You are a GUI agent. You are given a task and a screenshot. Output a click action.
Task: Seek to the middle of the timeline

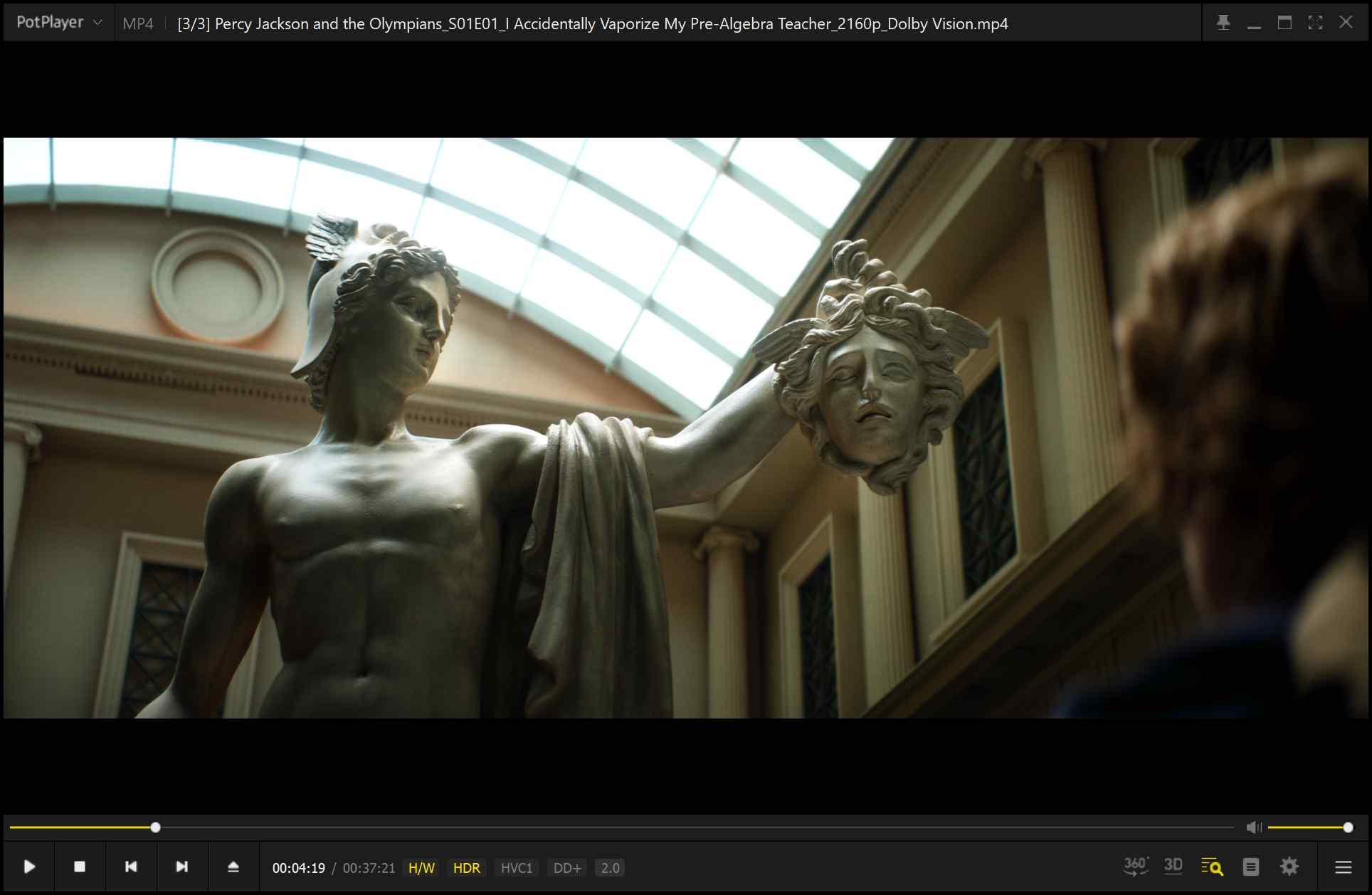click(622, 827)
